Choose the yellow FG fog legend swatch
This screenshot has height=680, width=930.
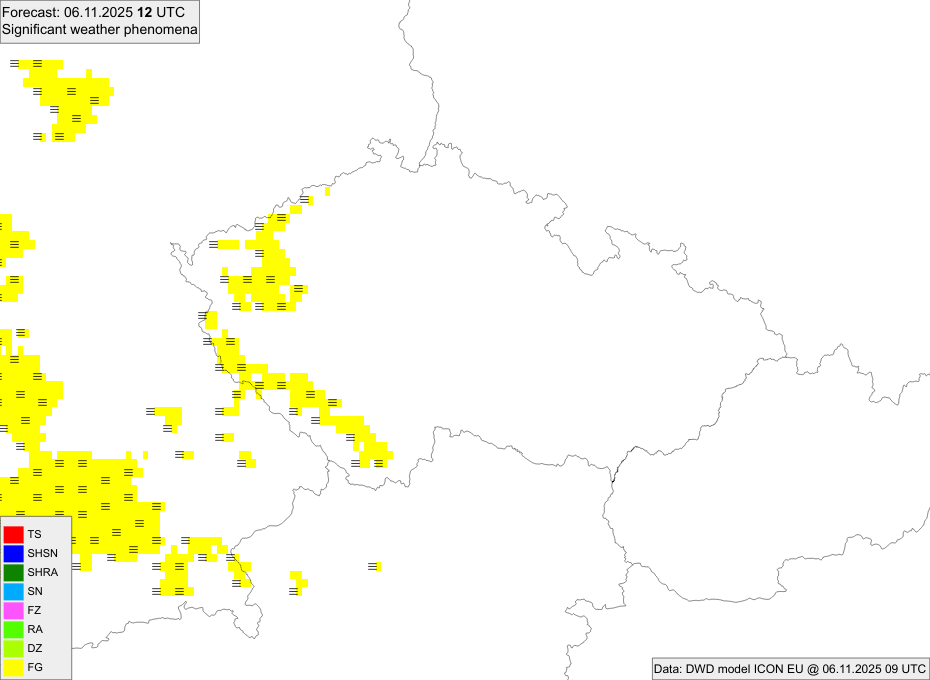13,667
